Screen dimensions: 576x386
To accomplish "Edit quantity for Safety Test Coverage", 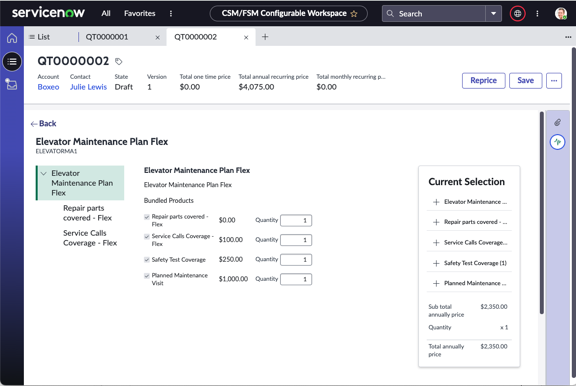I will pyautogui.click(x=296, y=260).
